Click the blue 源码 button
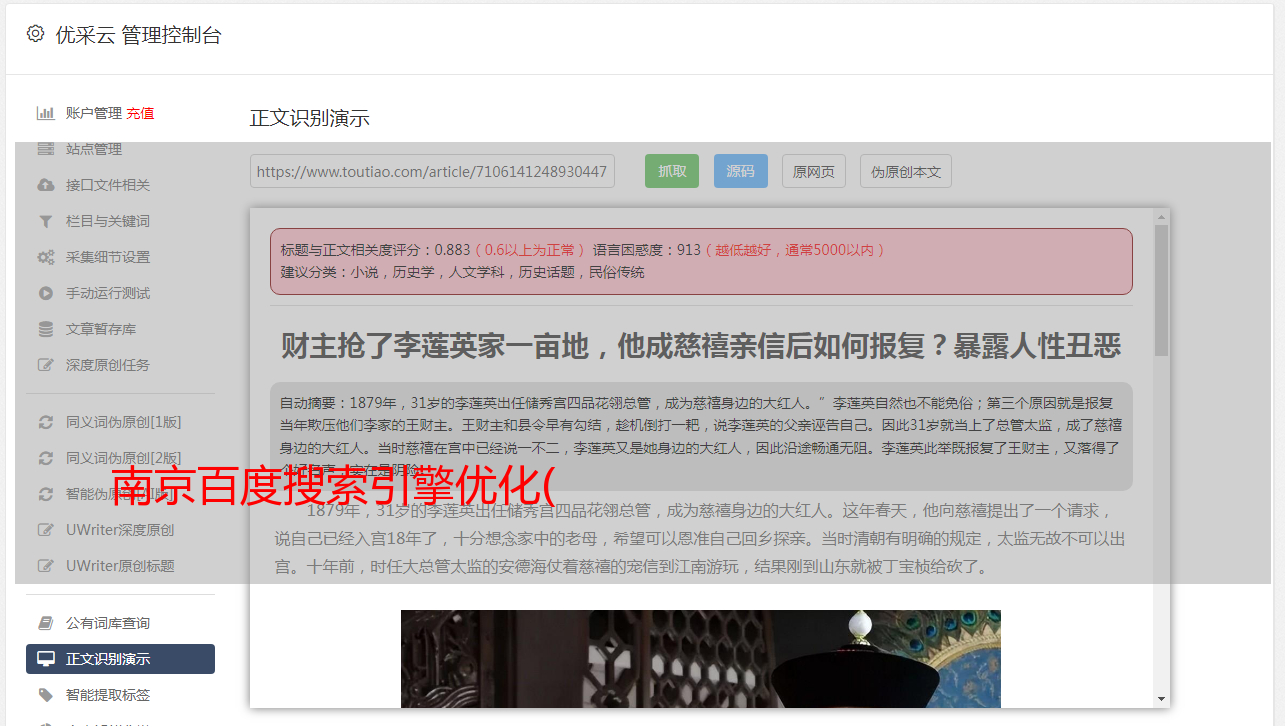Image resolution: width=1285 pixels, height=726 pixels. (x=741, y=171)
